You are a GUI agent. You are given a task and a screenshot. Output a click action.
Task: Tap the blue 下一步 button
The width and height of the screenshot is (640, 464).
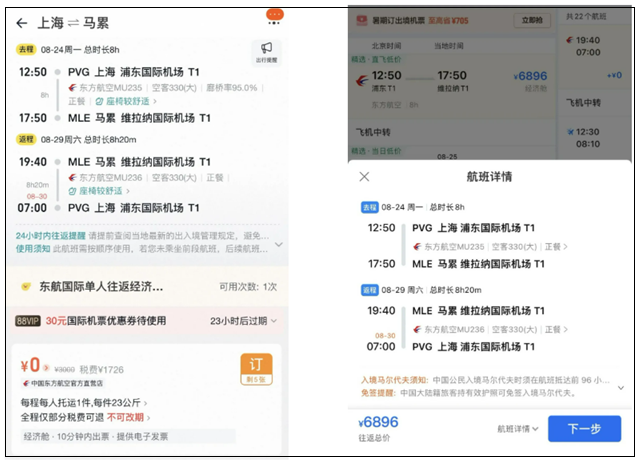tap(584, 428)
